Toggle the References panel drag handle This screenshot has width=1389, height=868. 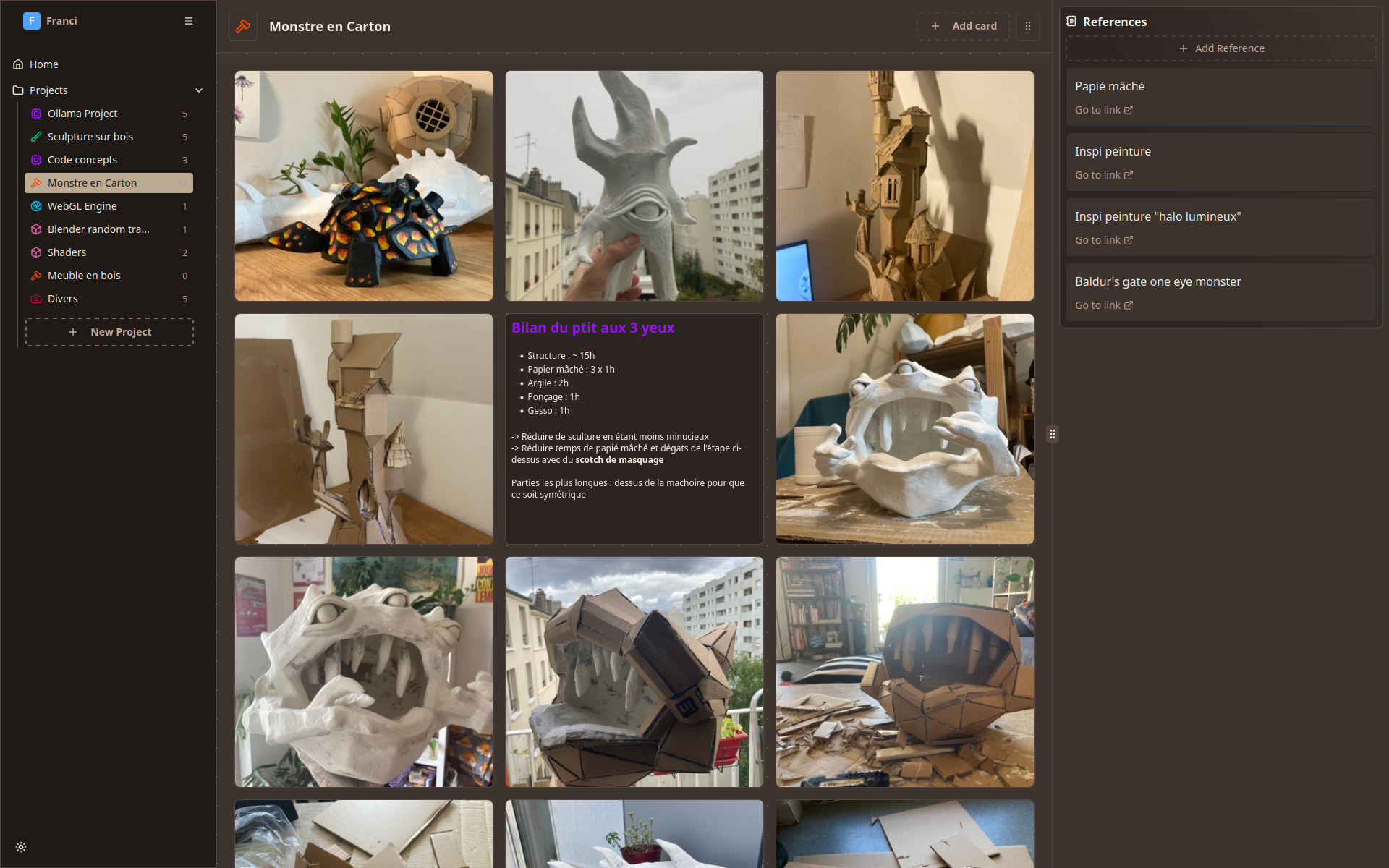click(1053, 434)
